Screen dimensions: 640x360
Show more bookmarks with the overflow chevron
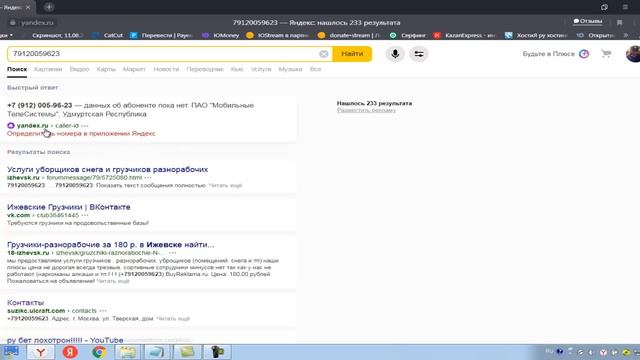626,36
